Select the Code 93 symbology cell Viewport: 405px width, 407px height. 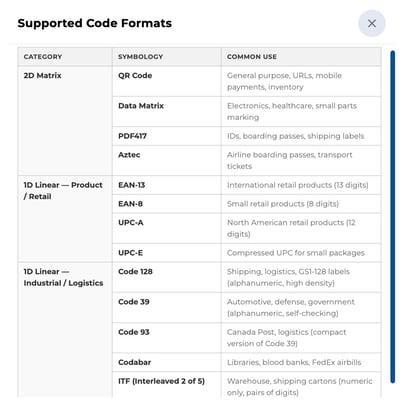pos(167,338)
